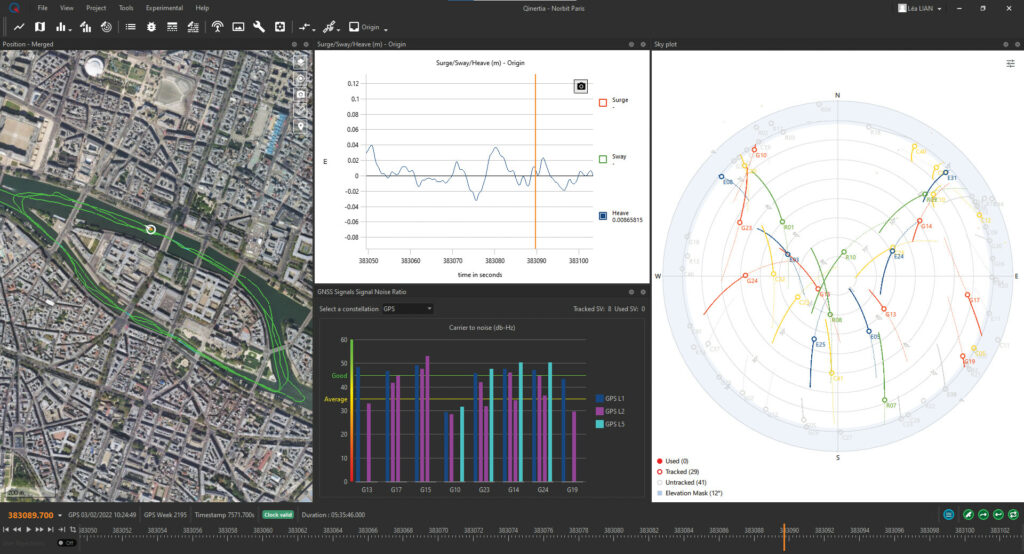Screen dimensions: 1024x554
Task: Open the View menu
Action: pyautogui.click(x=67, y=8)
